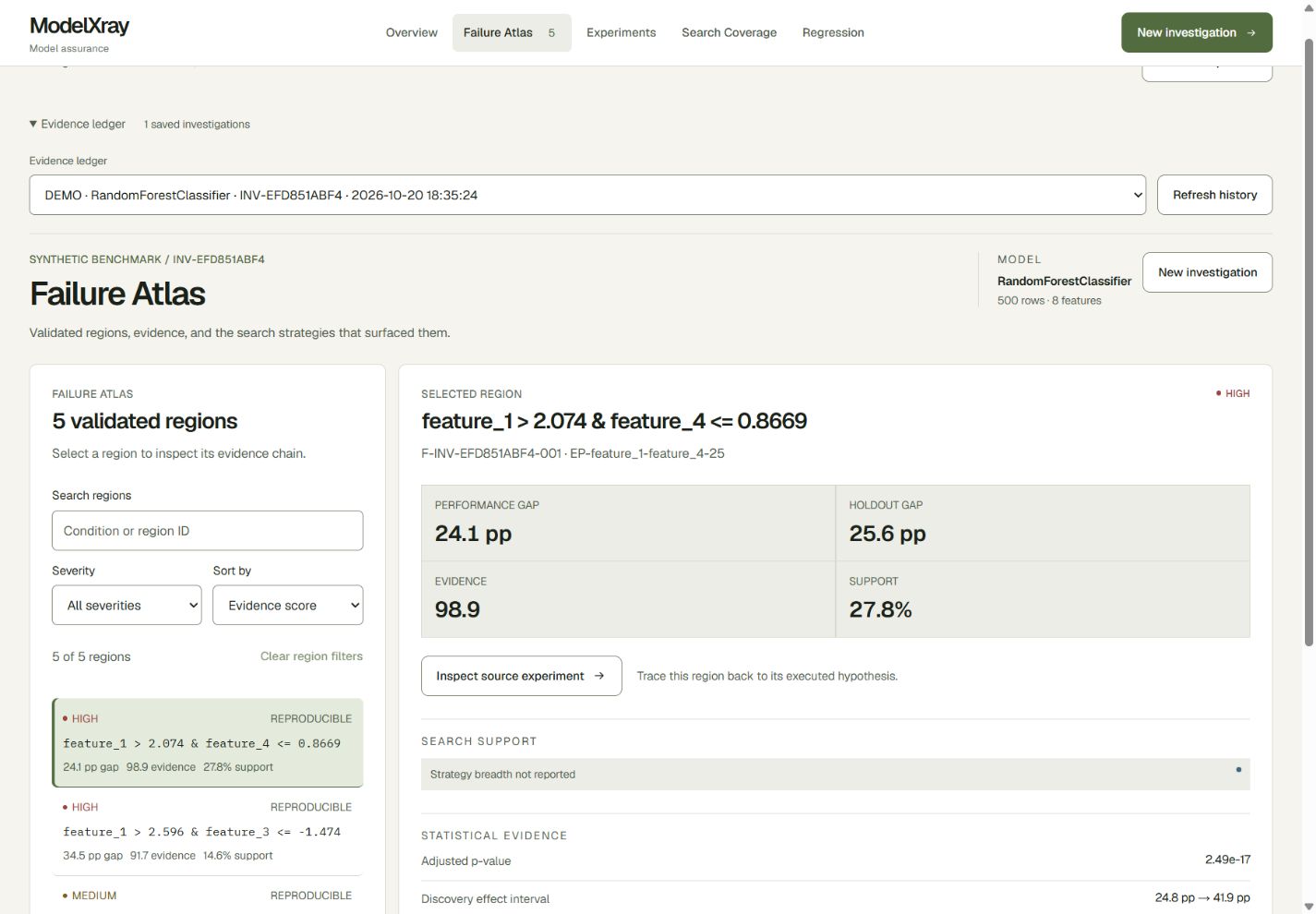Switch to the Failure Atlas tab
This screenshot has width=1316, height=914.
tap(512, 32)
